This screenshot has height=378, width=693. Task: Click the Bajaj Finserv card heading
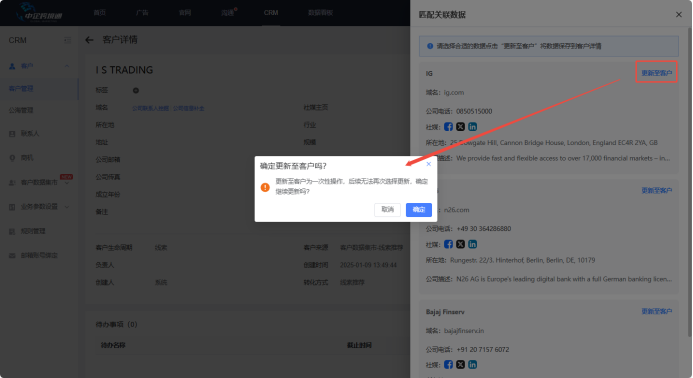pyautogui.click(x=445, y=312)
